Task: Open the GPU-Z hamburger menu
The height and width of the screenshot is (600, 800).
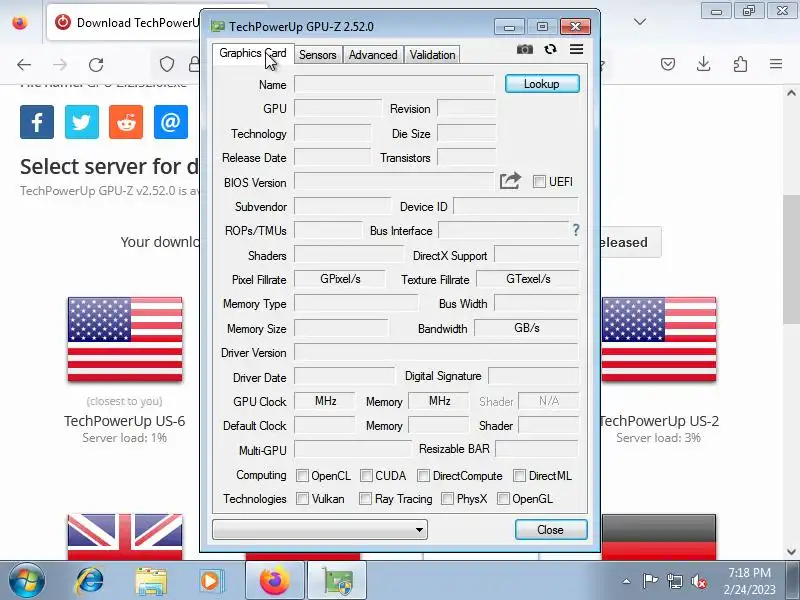Action: click(577, 49)
